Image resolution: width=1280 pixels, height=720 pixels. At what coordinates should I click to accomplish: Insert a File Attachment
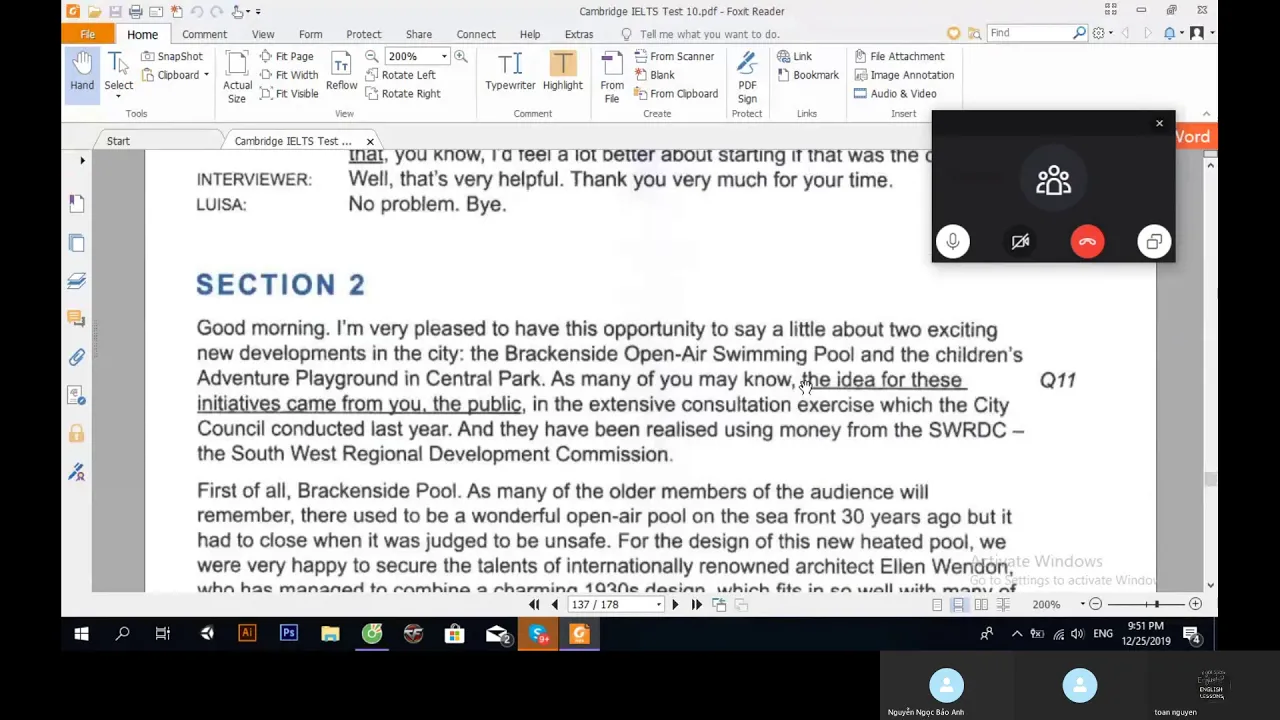pyautogui.click(x=900, y=56)
